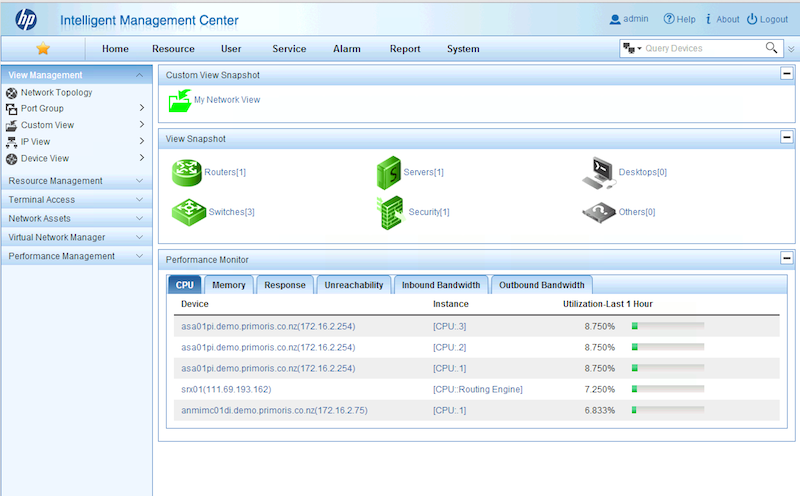
Task: Open the System menu
Action: pos(463,49)
